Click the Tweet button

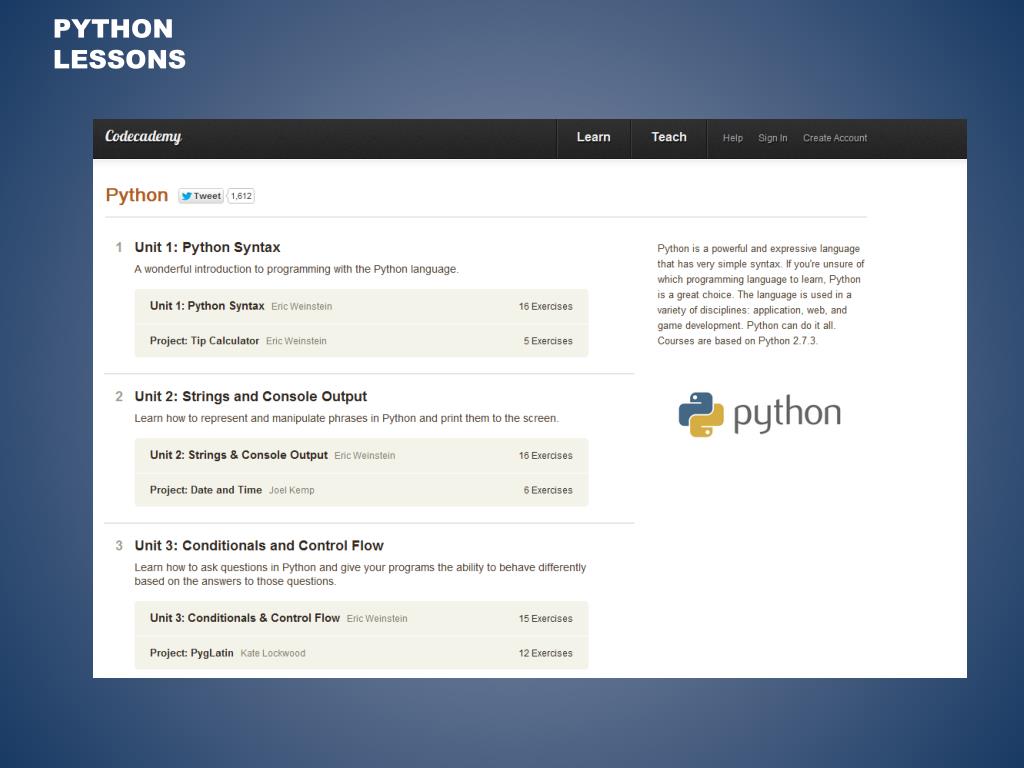pyautogui.click(x=201, y=196)
